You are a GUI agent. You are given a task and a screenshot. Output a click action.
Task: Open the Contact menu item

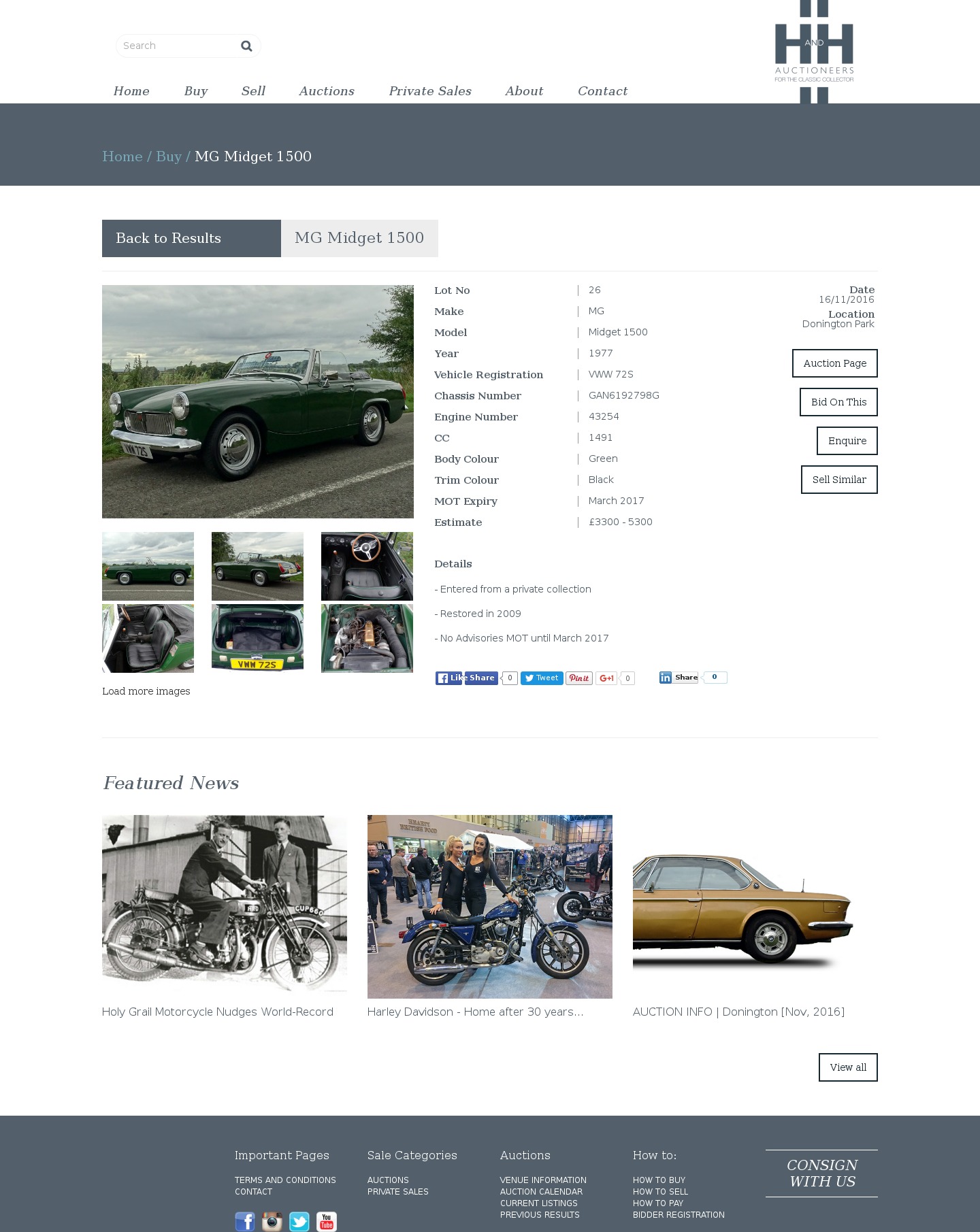pyautogui.click(x=602, y=91)
